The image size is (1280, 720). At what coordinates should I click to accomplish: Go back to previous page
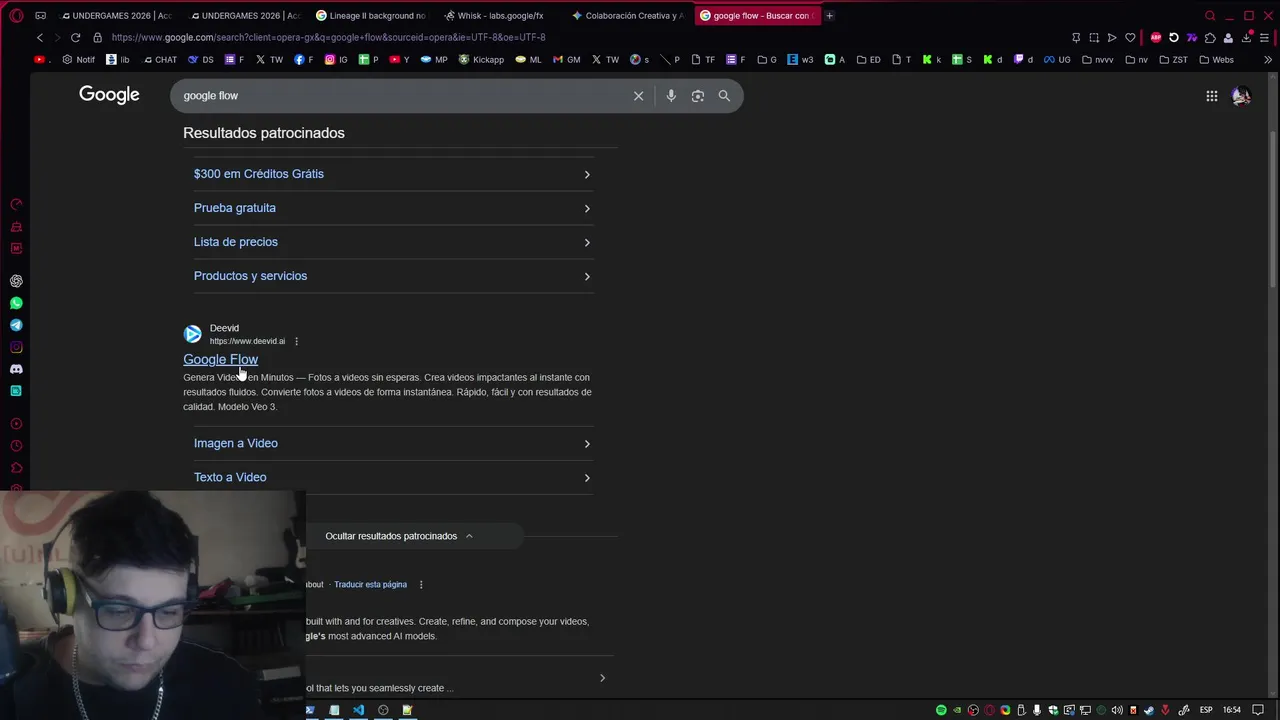40,37
